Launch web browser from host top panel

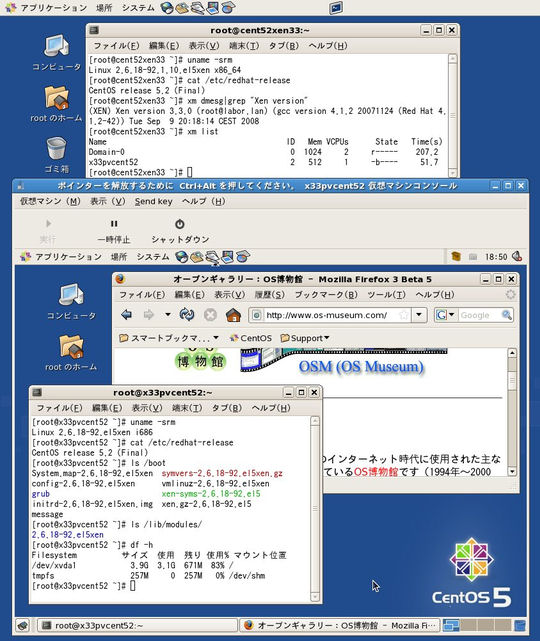pyautogui.click(x=167, y=7)
